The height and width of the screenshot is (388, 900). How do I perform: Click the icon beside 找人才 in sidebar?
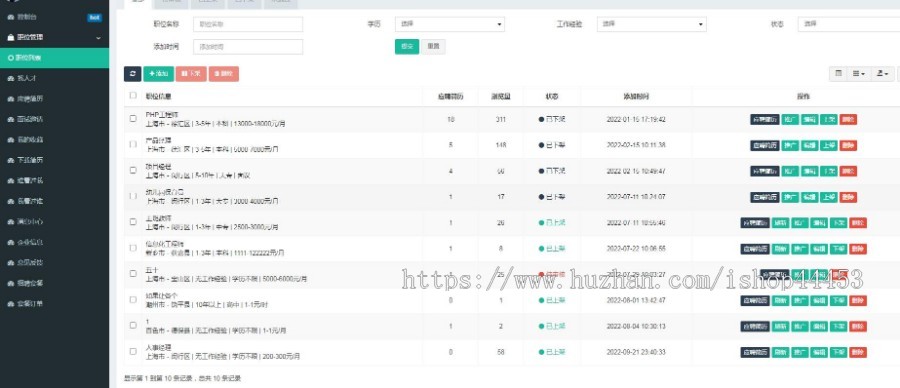point(10,78)
